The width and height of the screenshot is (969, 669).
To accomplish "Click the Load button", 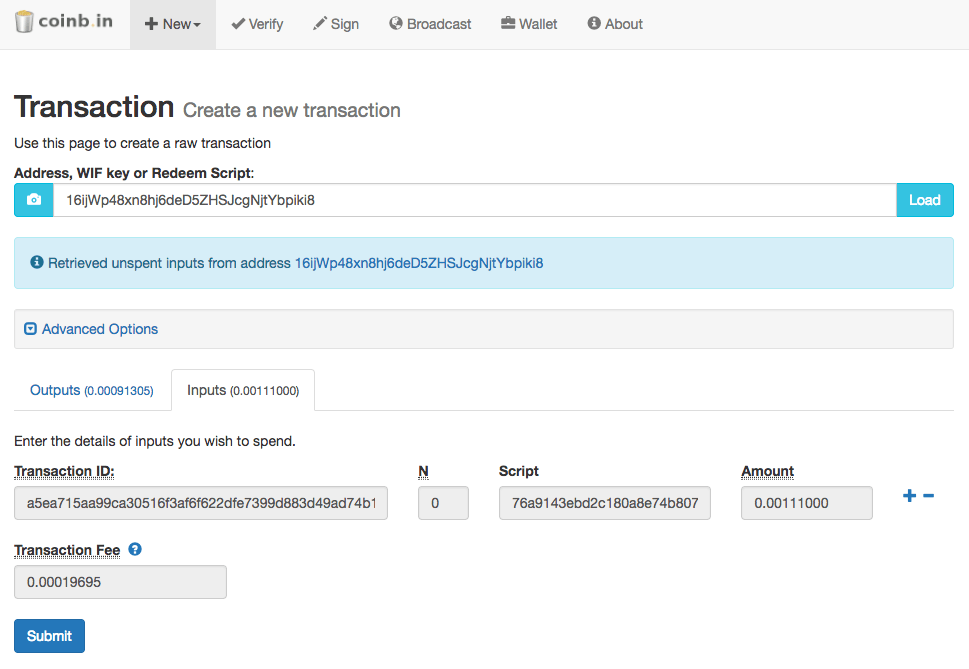I will (x=925, y=200).
